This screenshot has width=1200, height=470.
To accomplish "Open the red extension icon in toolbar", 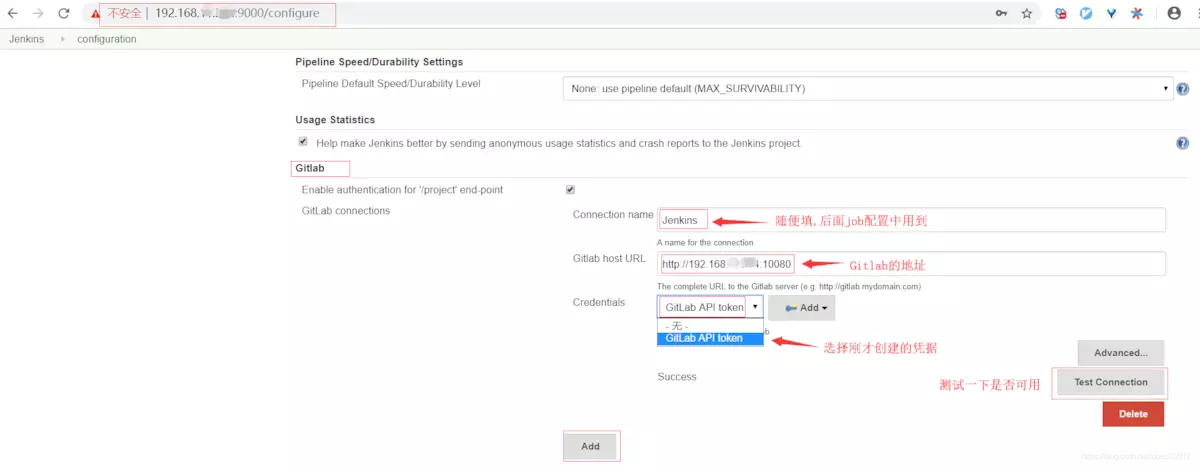I will pos(1061,14).
